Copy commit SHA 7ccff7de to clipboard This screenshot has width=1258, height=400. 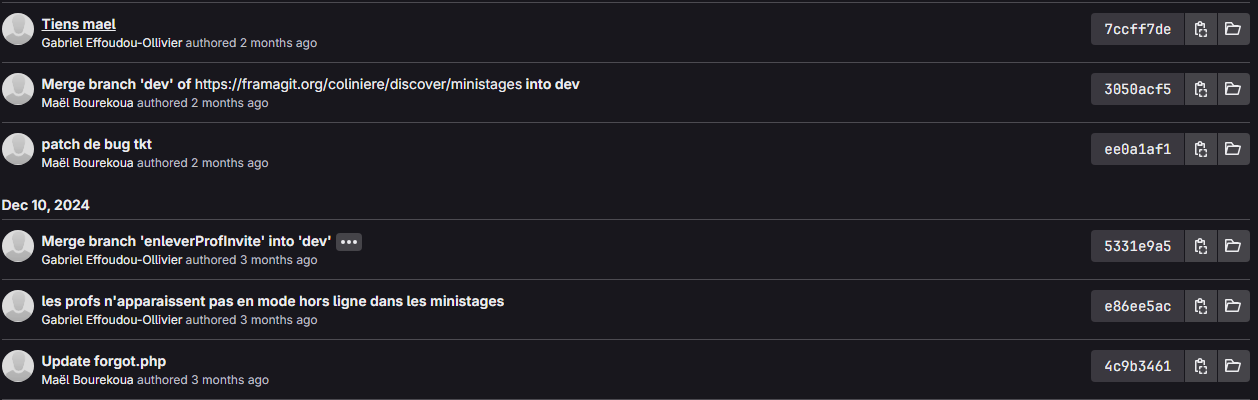click(x=1200, y=29)
